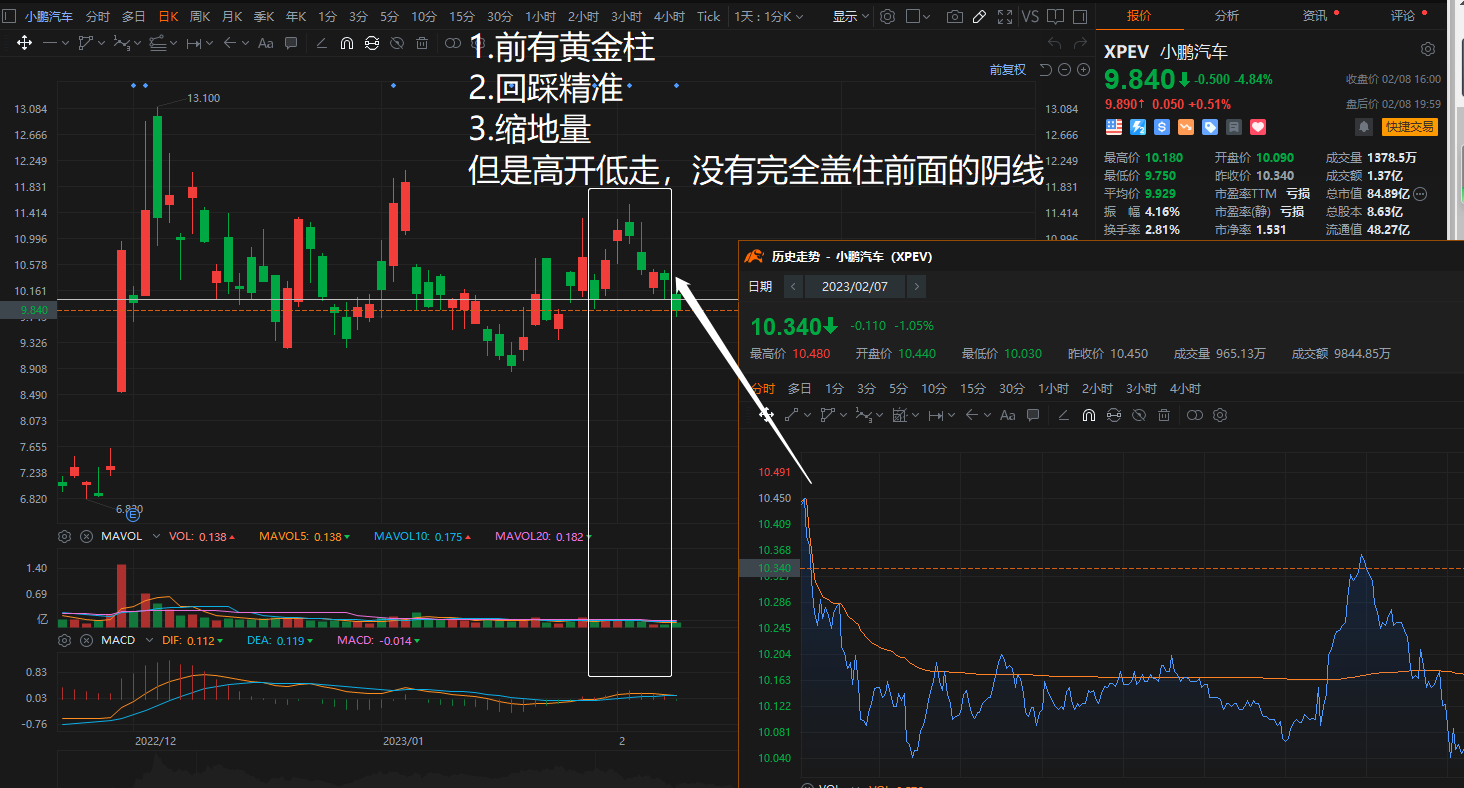Set a price alert with the bell icon
1464x788 pixels.
(x=1363, y=127)
